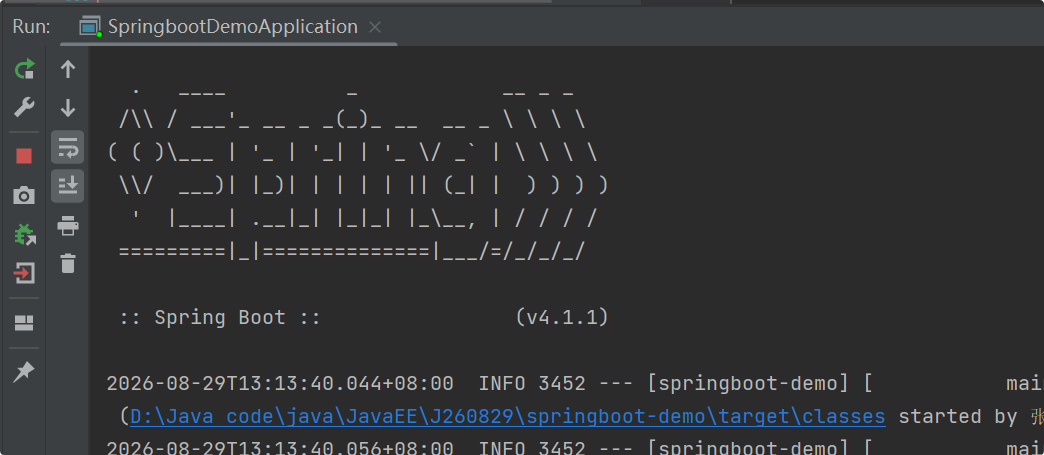Viewport: 1044px width, 455px height.
Task: Jump up the stack trace with the up arrow
Action: pyautogui.click(x=68, y=69)
